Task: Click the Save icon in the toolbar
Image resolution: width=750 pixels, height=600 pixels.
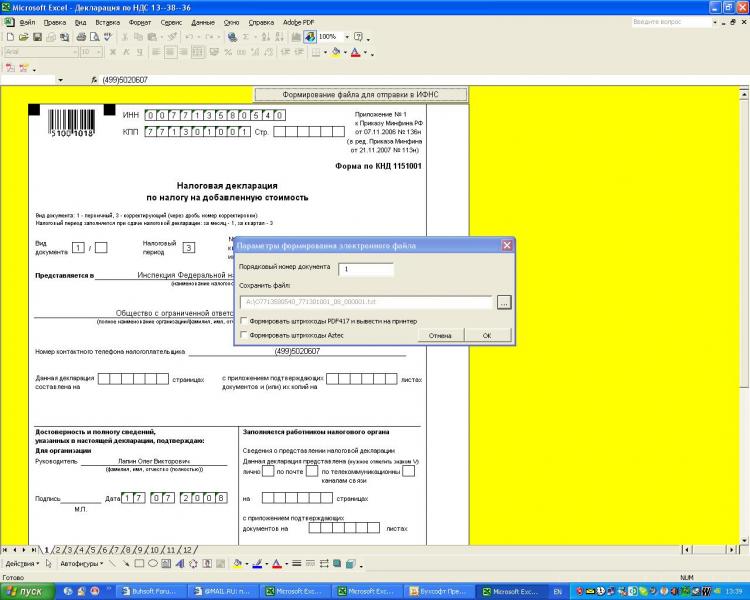Action: tap(37, 37)
